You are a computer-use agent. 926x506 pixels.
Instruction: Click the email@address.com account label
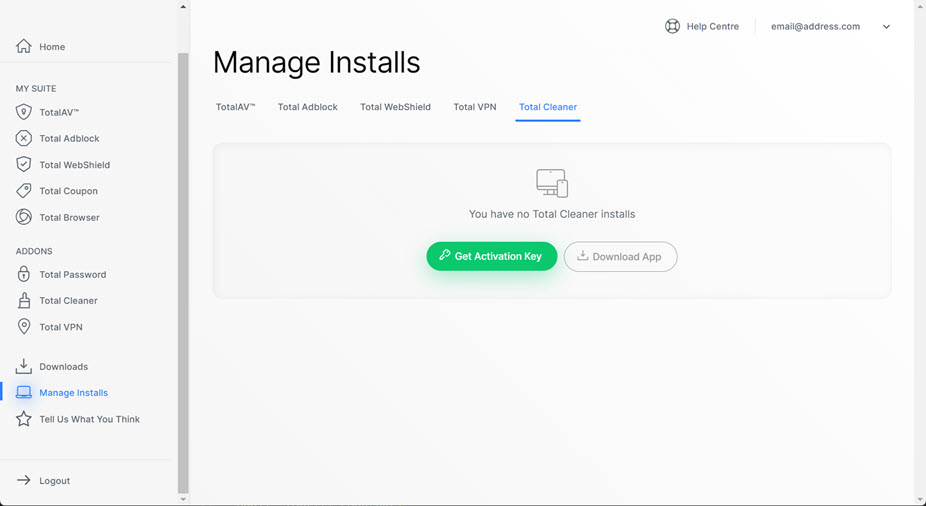coord(816,26)
